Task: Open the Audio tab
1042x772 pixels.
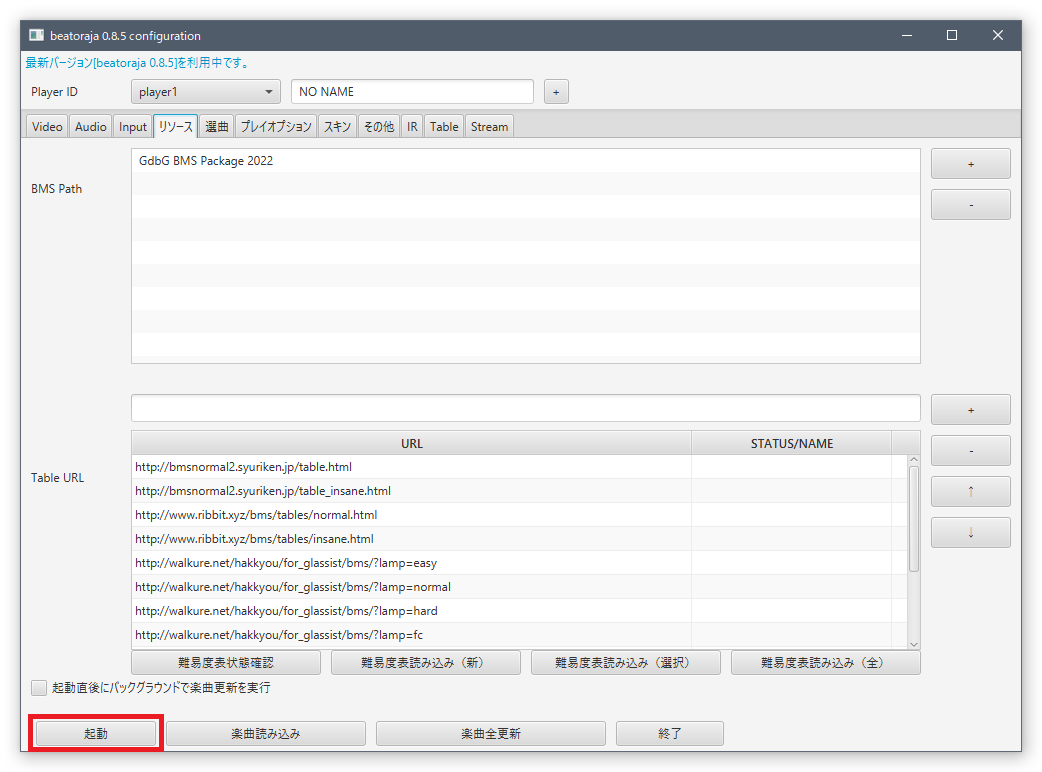Action: point(91,127)
